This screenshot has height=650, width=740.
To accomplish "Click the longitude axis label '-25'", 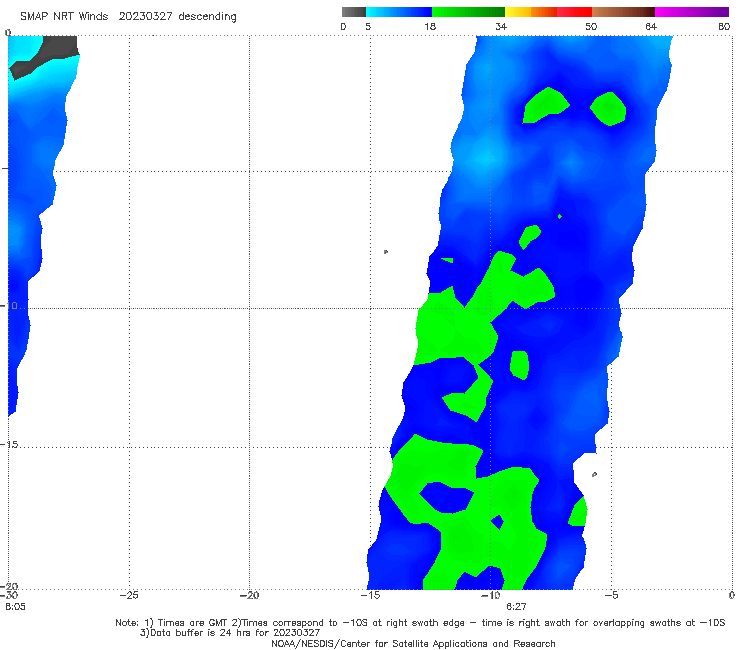I will [129, 596].
